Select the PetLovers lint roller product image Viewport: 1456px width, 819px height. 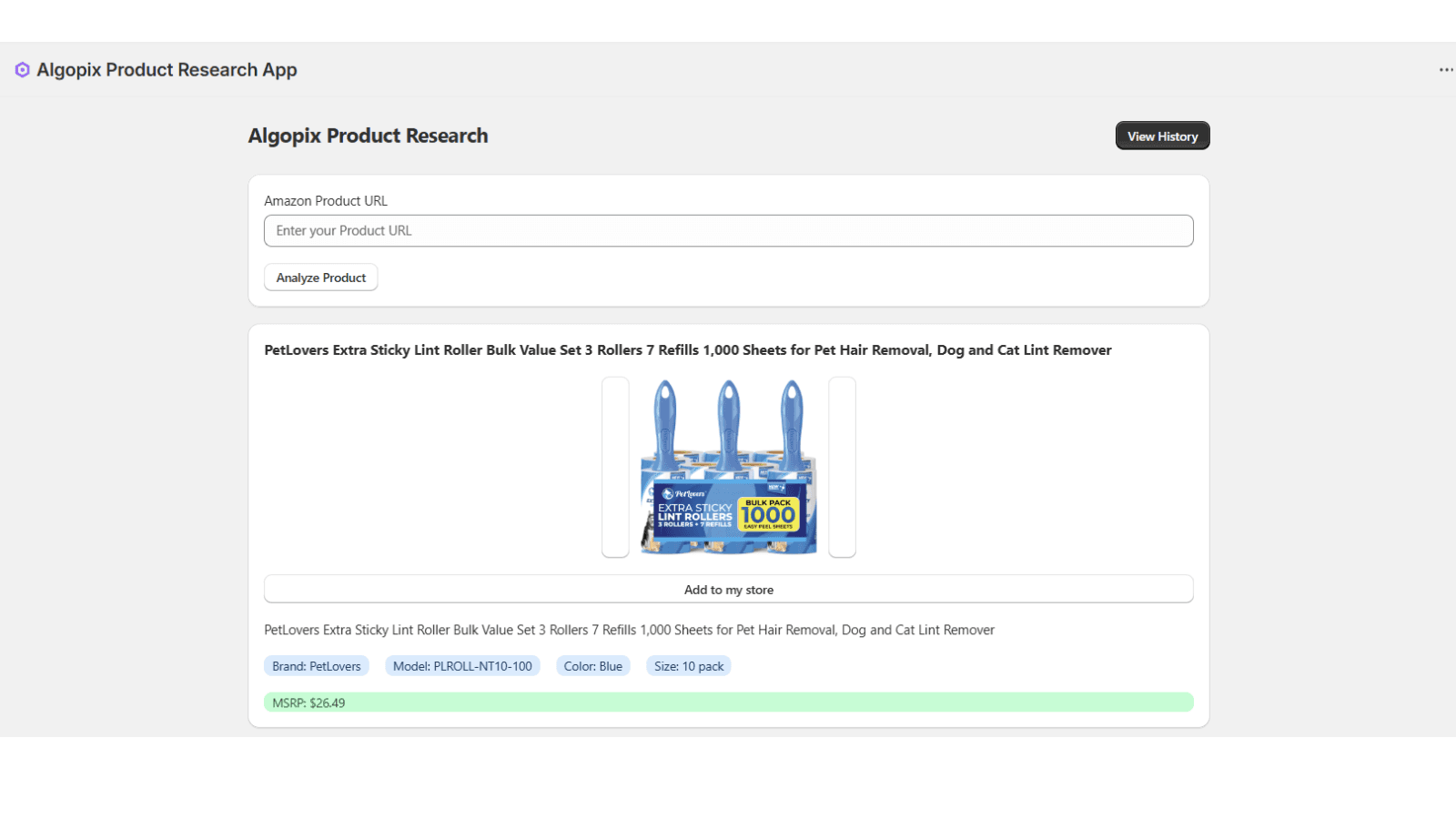(x=728, y=467)
